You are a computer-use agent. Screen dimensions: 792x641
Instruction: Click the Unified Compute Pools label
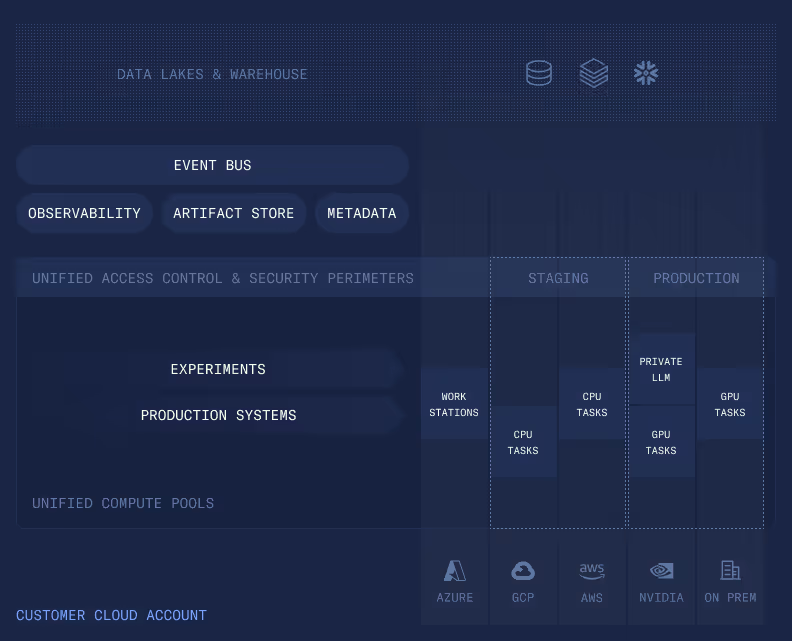pos(123,503)
